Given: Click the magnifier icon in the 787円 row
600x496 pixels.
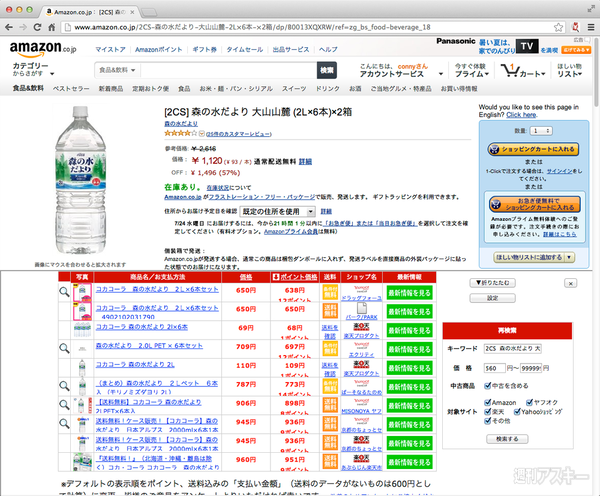Looking at the screenshot, I should pos(64,386).
